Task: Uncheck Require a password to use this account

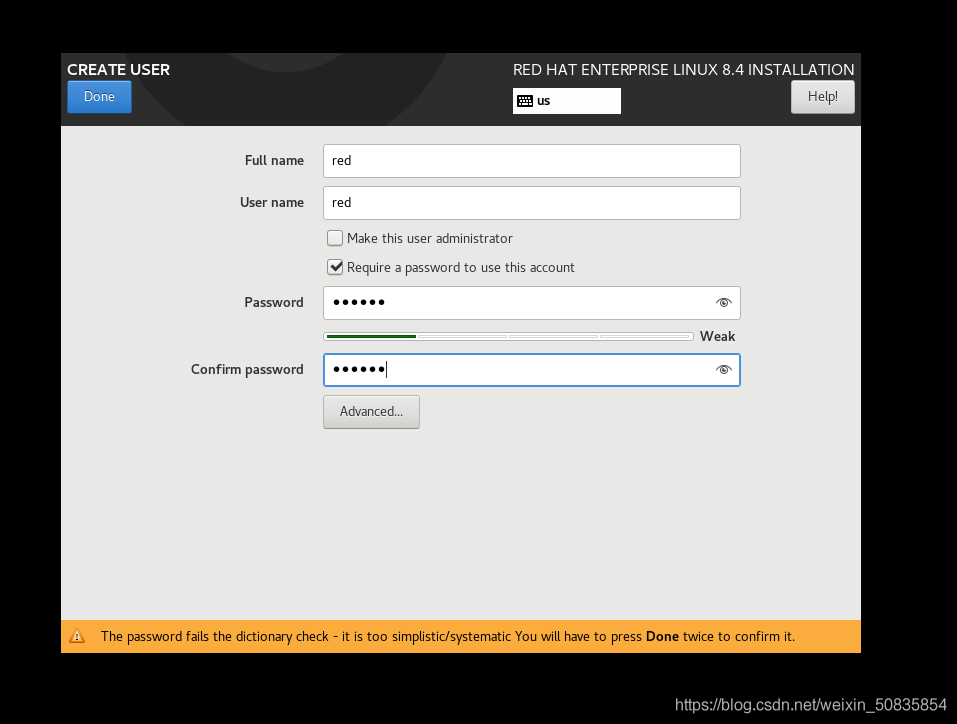Action: coord(334,267)
